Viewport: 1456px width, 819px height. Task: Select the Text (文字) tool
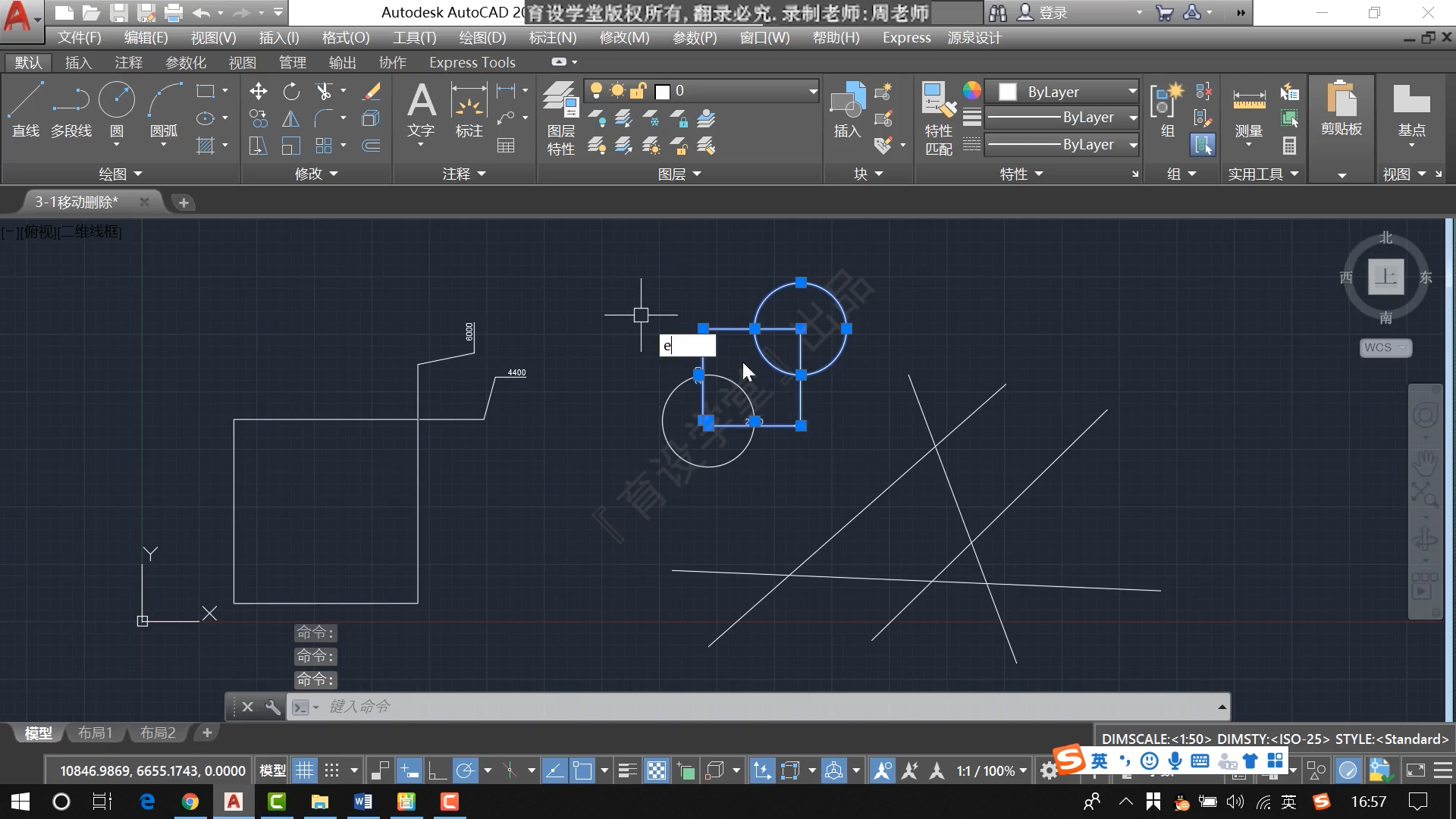coord(421,110)
